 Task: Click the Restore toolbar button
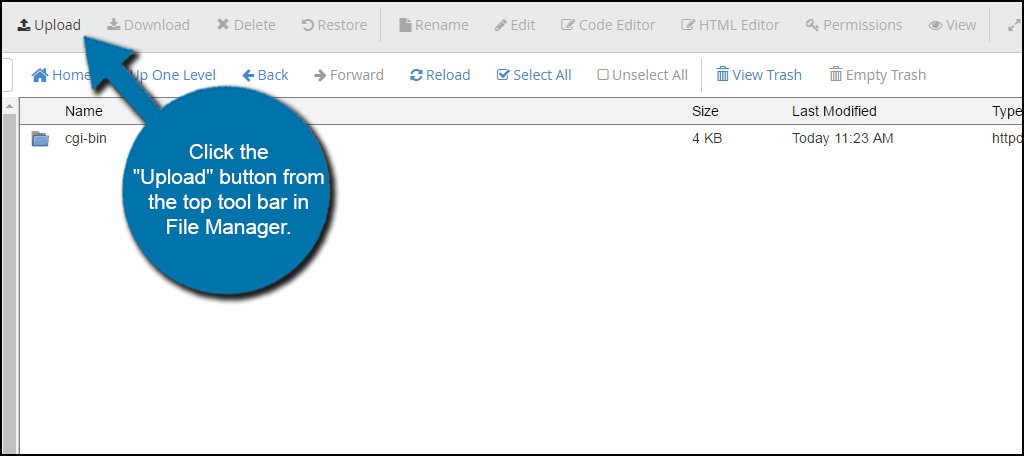point(334,25)
